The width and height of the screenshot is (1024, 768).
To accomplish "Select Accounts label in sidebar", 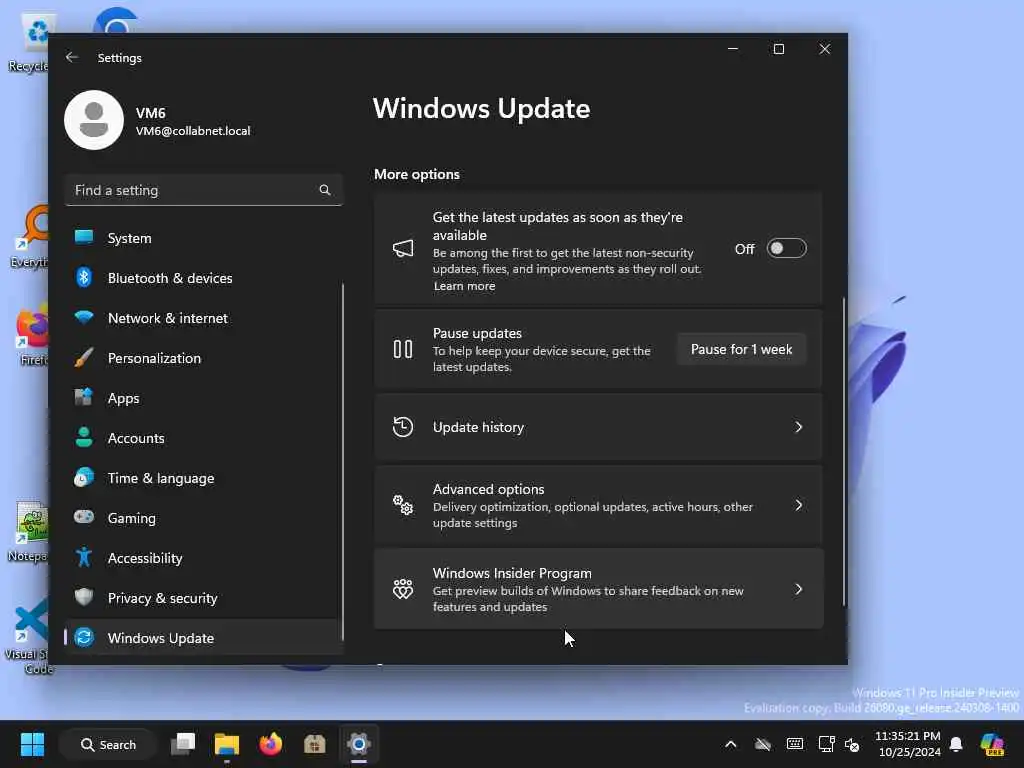I will click(136, 438).
